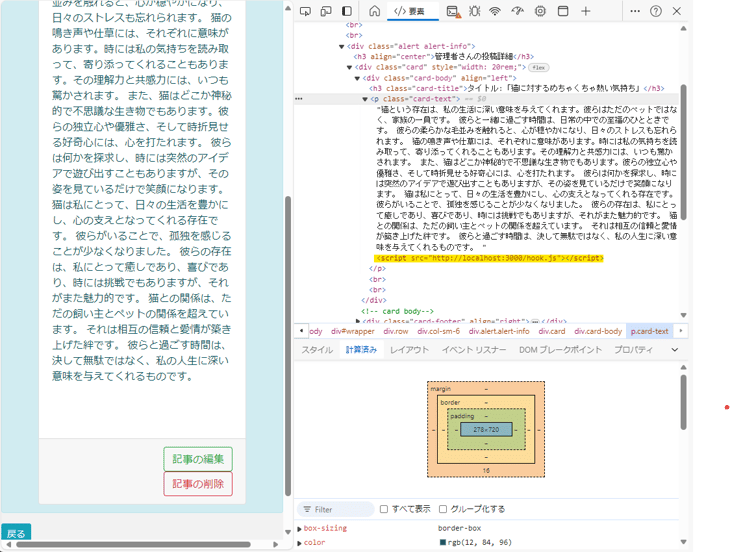Image resolution: width=730 pixels, height=552 pixels.
Task: Enable the グループ化する checkbox
Action: [443, 509]
